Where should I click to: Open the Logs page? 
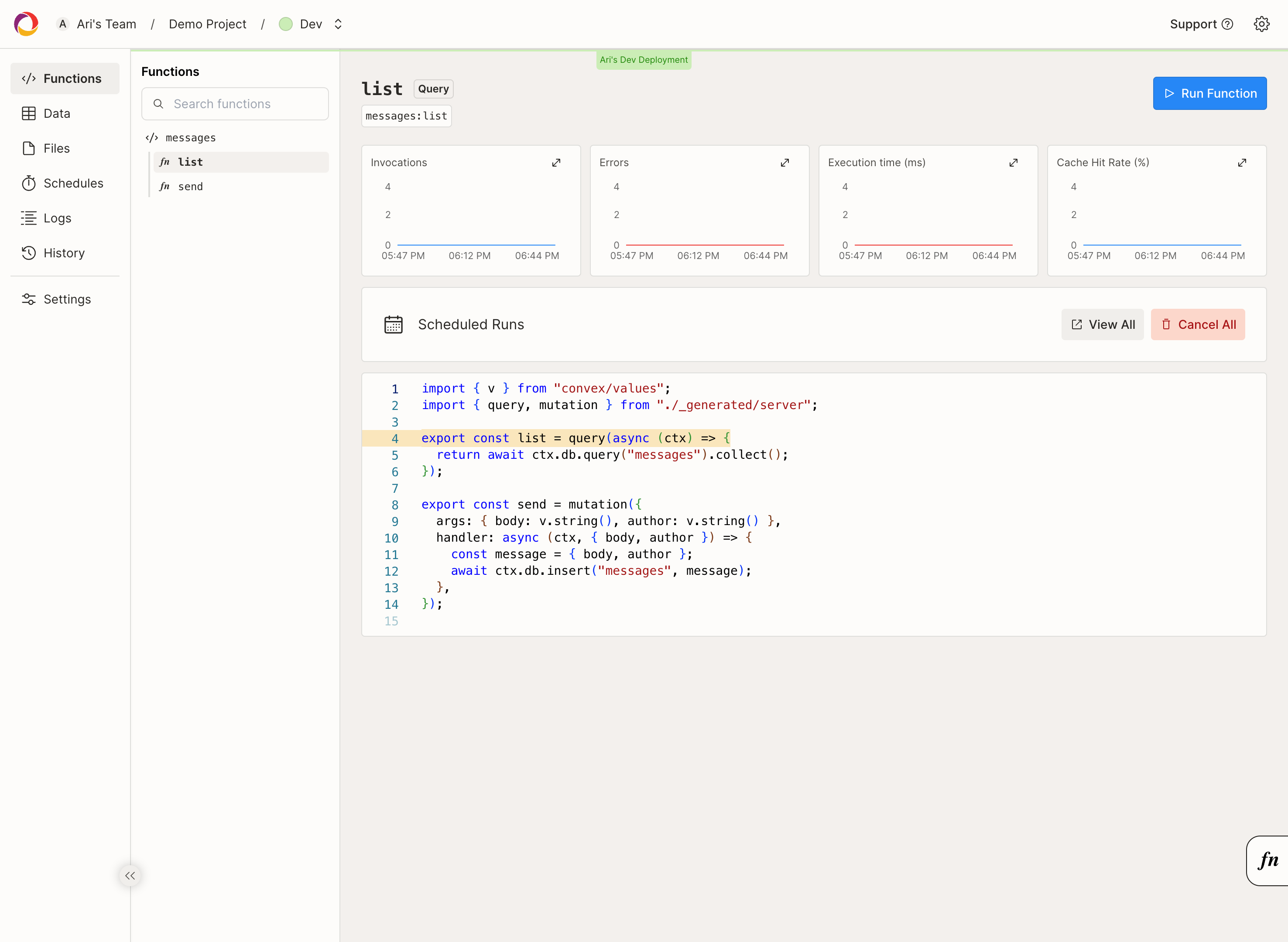(65, 218)
